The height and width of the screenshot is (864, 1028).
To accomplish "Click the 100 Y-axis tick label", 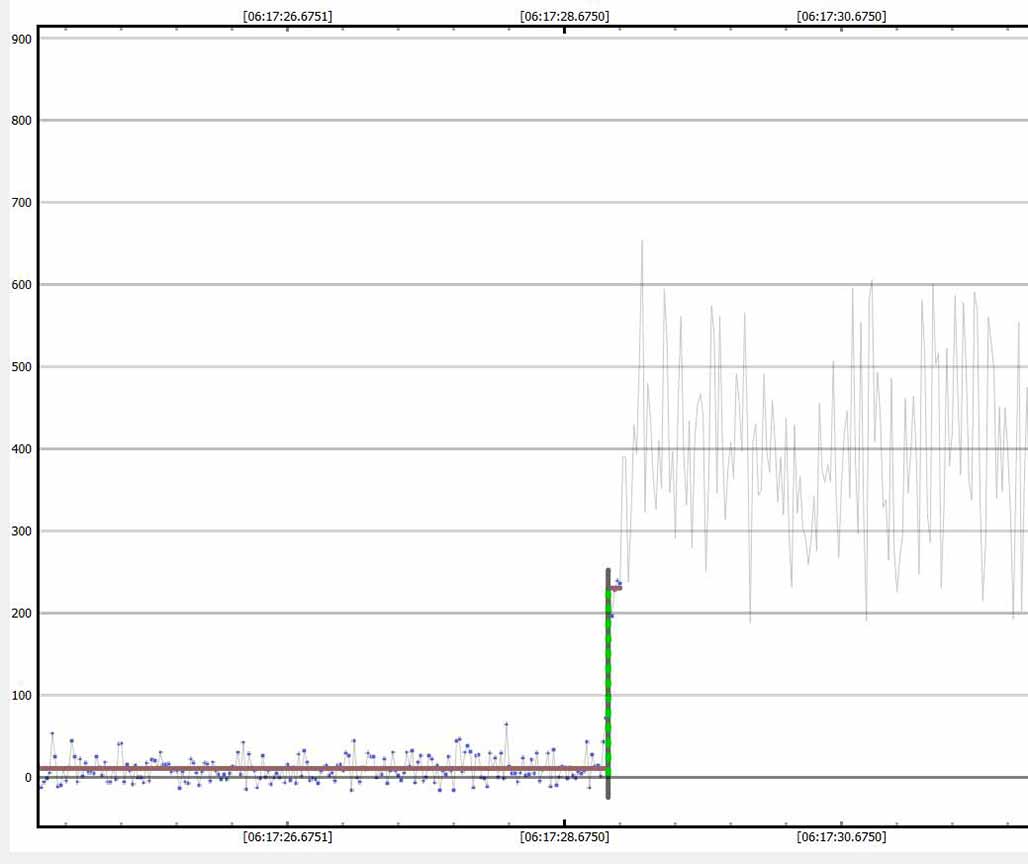I will point(21,695).
